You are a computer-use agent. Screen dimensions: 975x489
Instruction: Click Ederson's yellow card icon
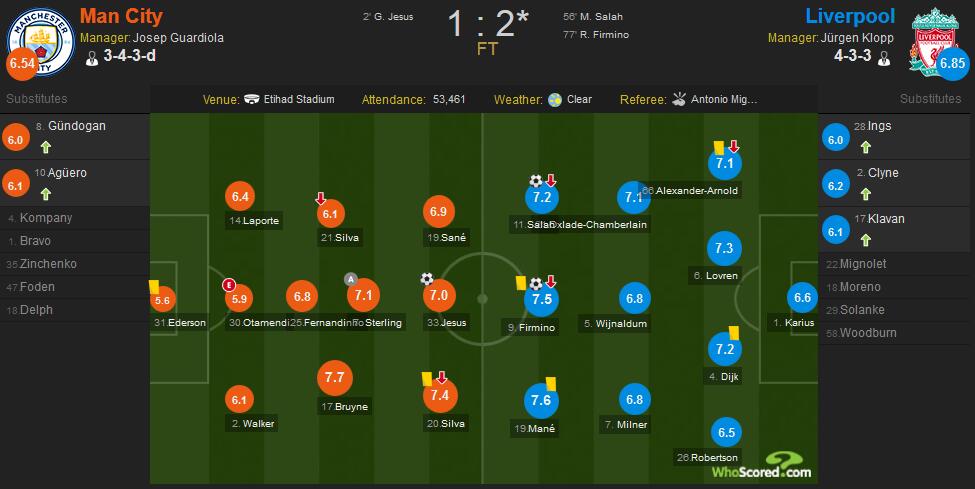[x=155, y=285]
